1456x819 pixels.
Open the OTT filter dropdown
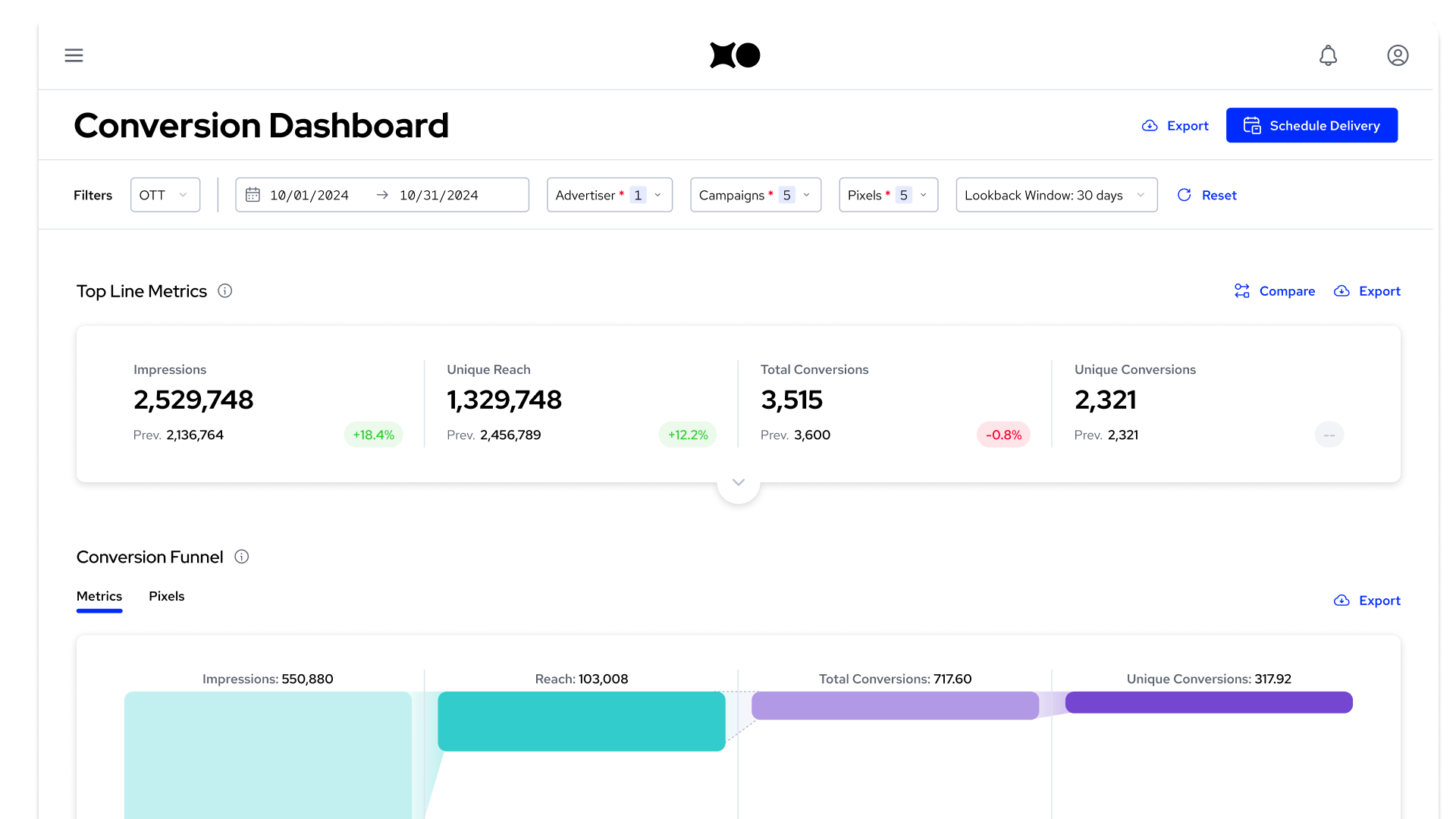(165, 195)
